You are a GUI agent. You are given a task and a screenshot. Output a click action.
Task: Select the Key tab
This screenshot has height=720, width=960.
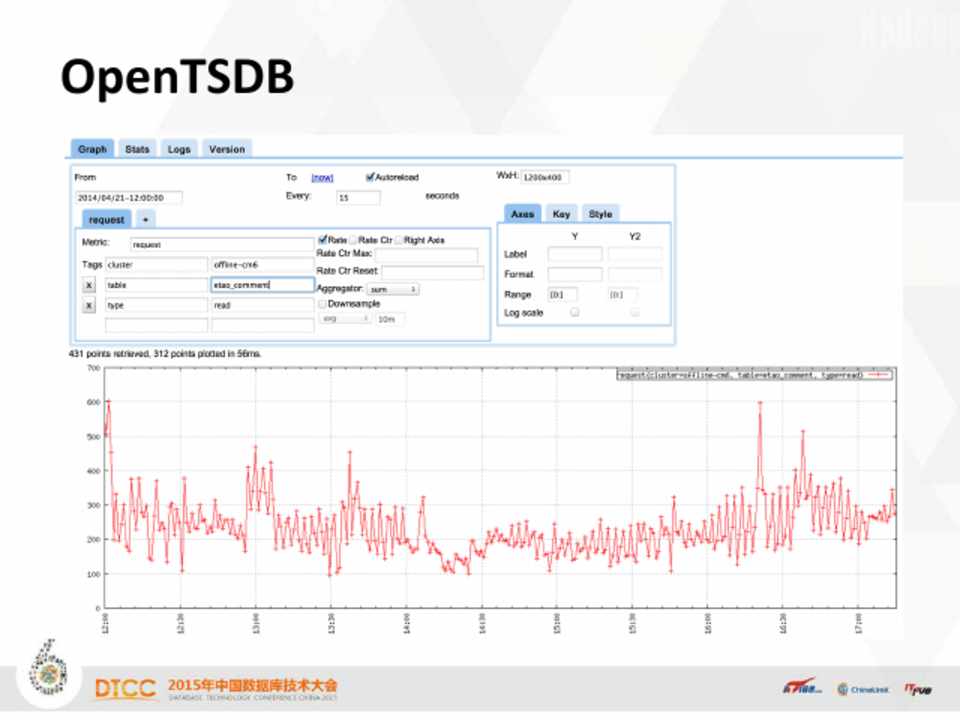(561, 214)
